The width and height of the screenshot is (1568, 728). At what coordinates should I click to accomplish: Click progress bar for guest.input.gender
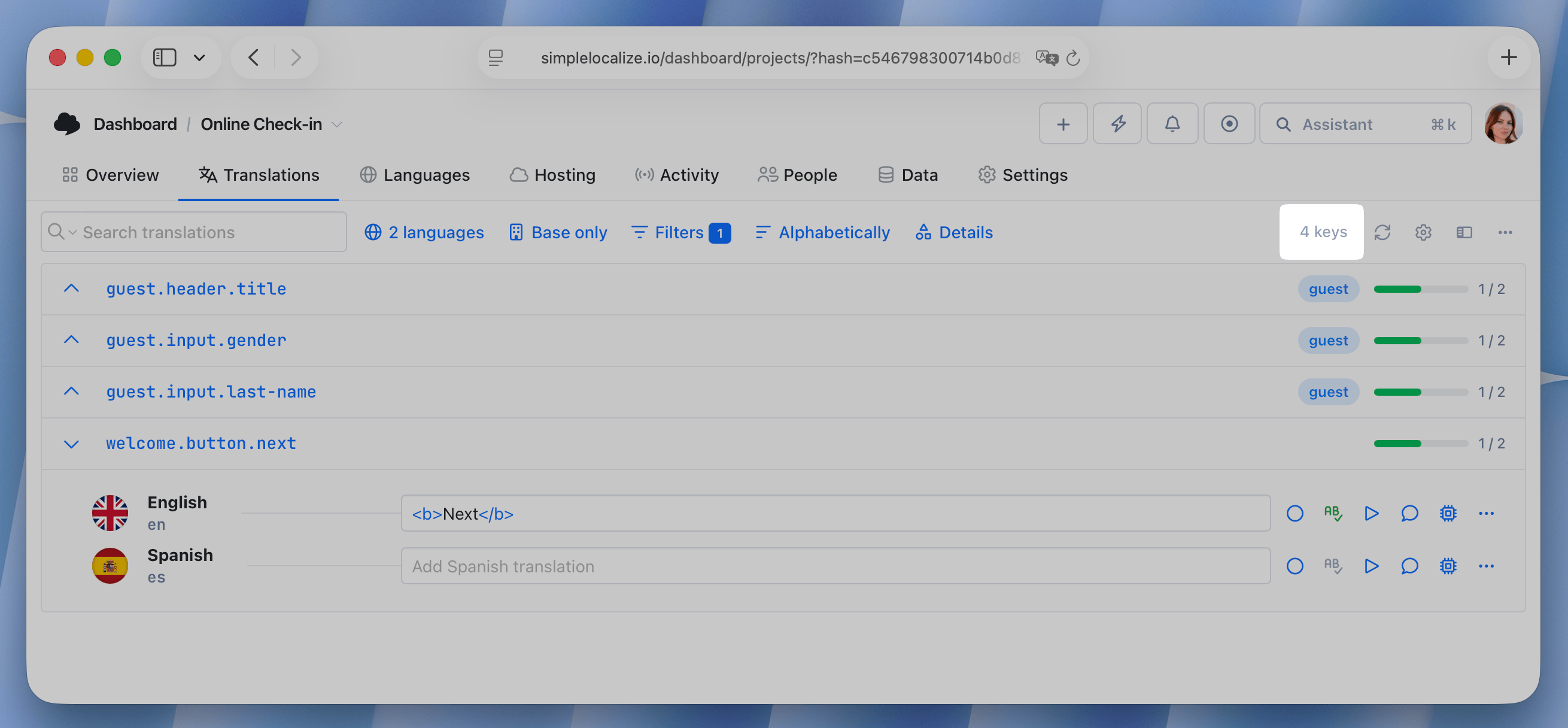tap(1421, 340)
